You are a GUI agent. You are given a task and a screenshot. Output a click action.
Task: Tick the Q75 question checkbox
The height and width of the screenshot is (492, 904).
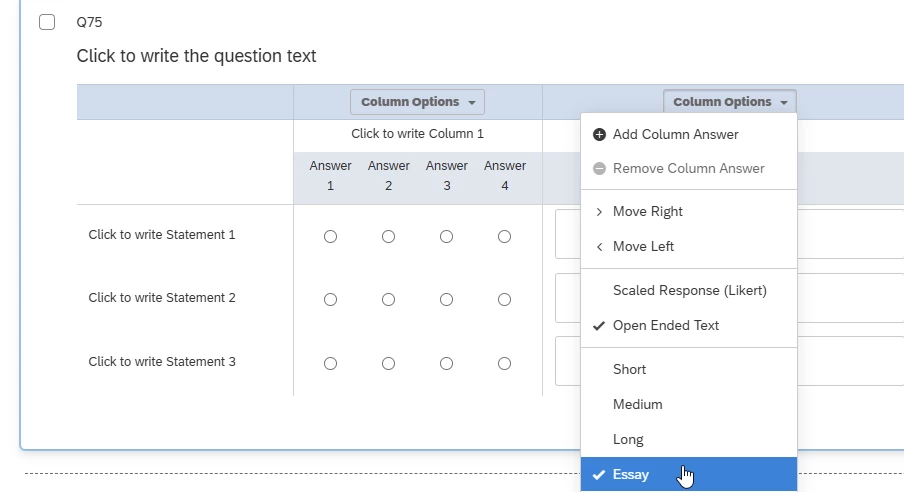point(47,22)
